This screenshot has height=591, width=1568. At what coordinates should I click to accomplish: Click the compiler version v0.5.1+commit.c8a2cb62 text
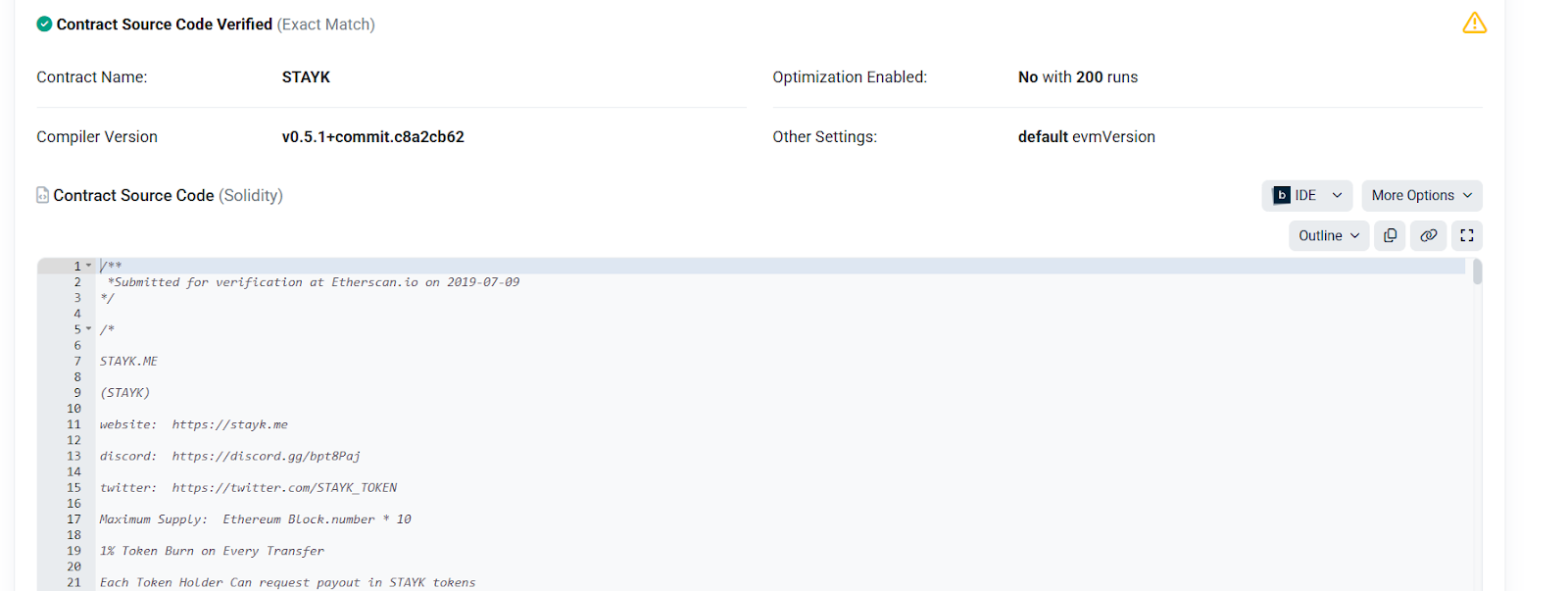pos(372,137)
